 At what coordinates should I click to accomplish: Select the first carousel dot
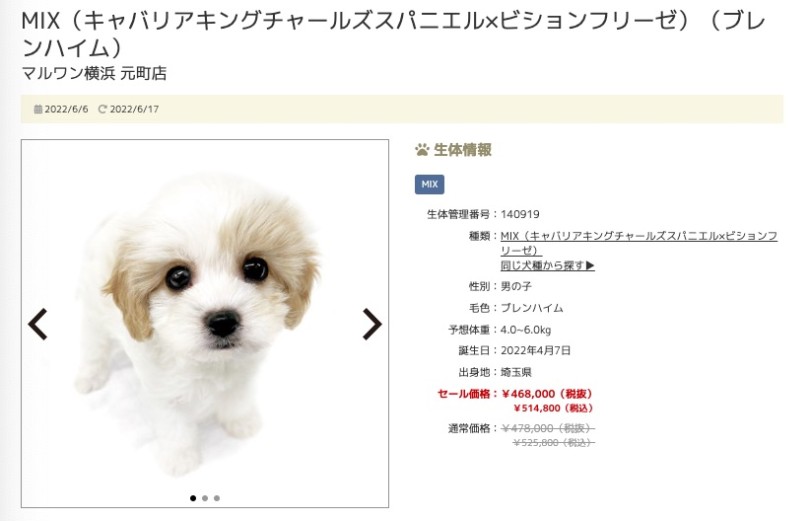click(193, 498)
